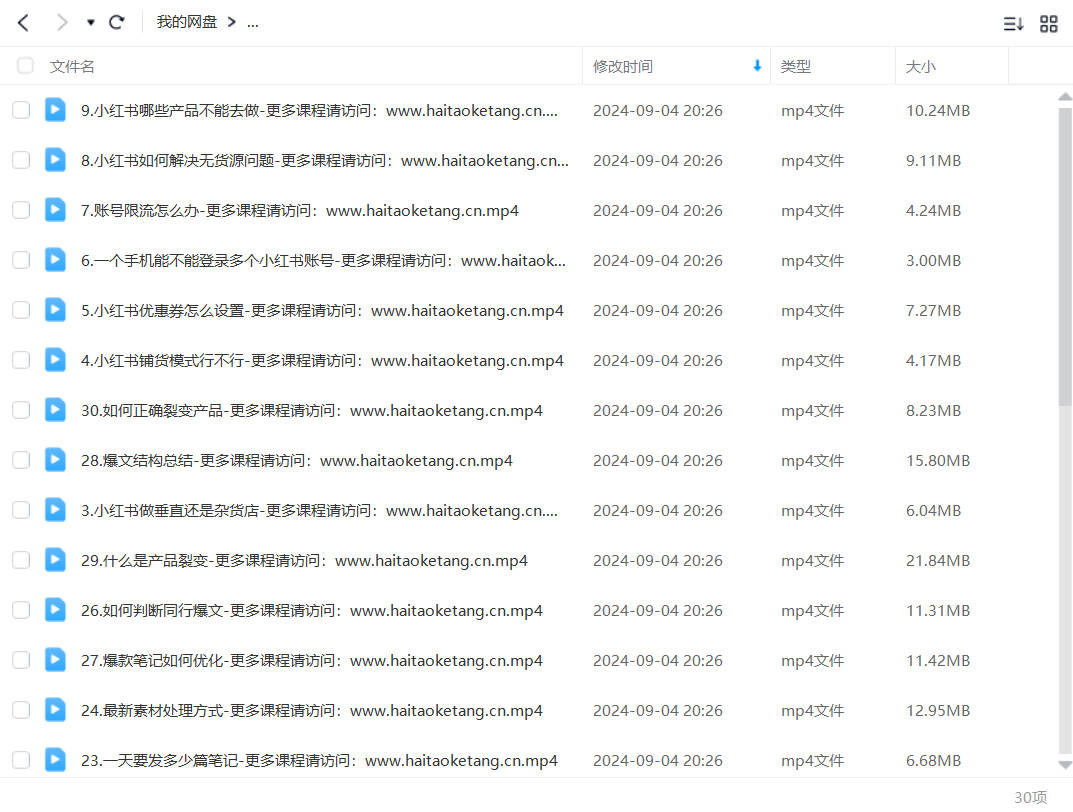The image size is (1073, 812).
Task: Click video icon of 28.爆文结构总结
Action: pyautogui.click(x=55, y=459)
